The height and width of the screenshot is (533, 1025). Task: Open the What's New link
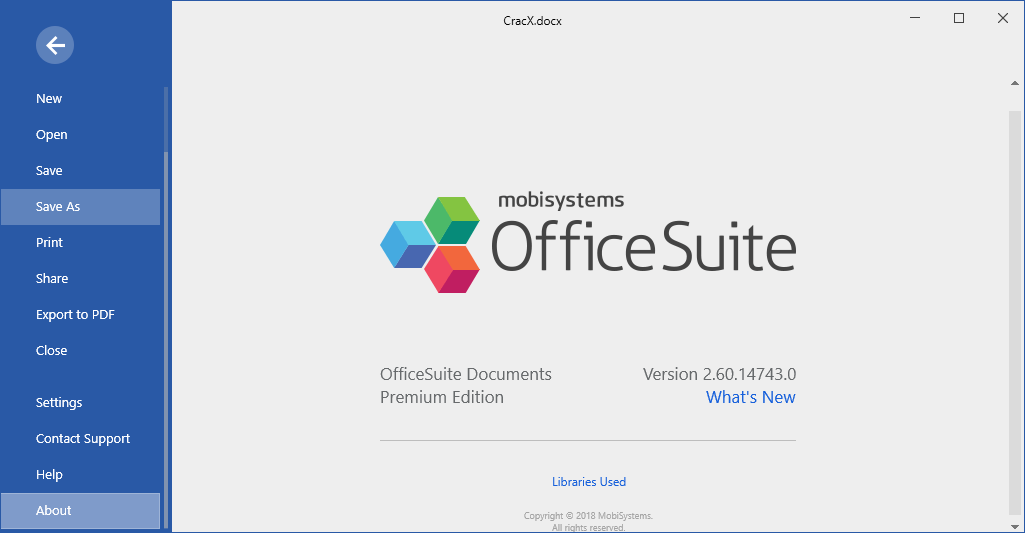pyautogui.click(x=750, y=397)
